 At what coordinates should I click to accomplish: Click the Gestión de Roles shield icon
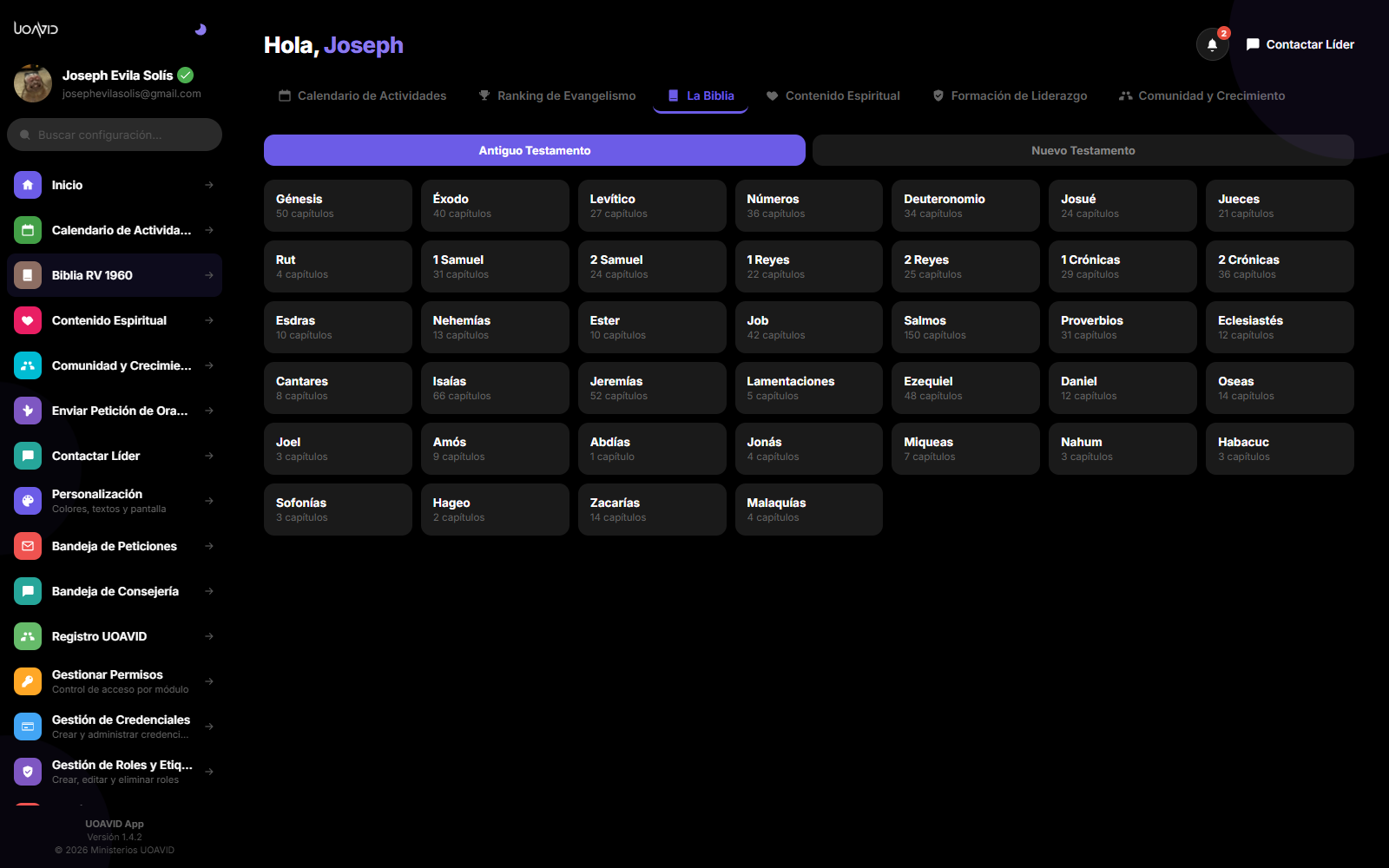click(x=28, y=772)
